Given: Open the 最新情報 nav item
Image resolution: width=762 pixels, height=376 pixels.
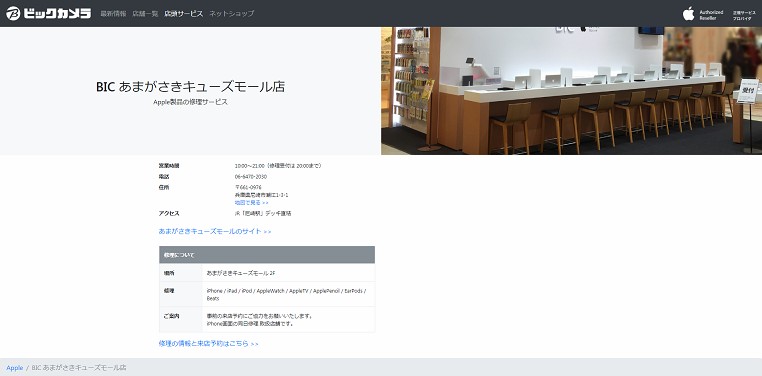Looking at the screenshot, I should click(113, 14).
